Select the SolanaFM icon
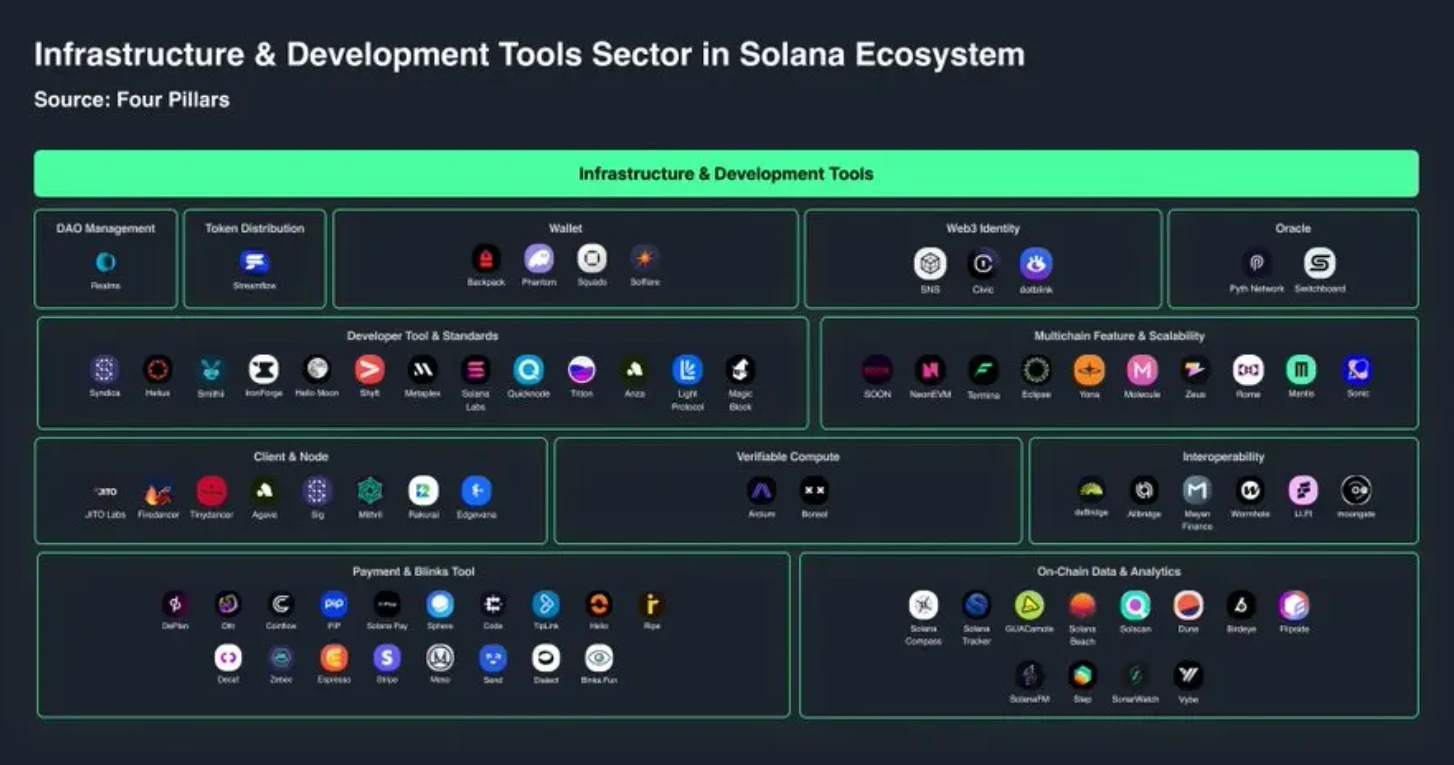The image size is (1454, 765). [x=1029, y=675]
